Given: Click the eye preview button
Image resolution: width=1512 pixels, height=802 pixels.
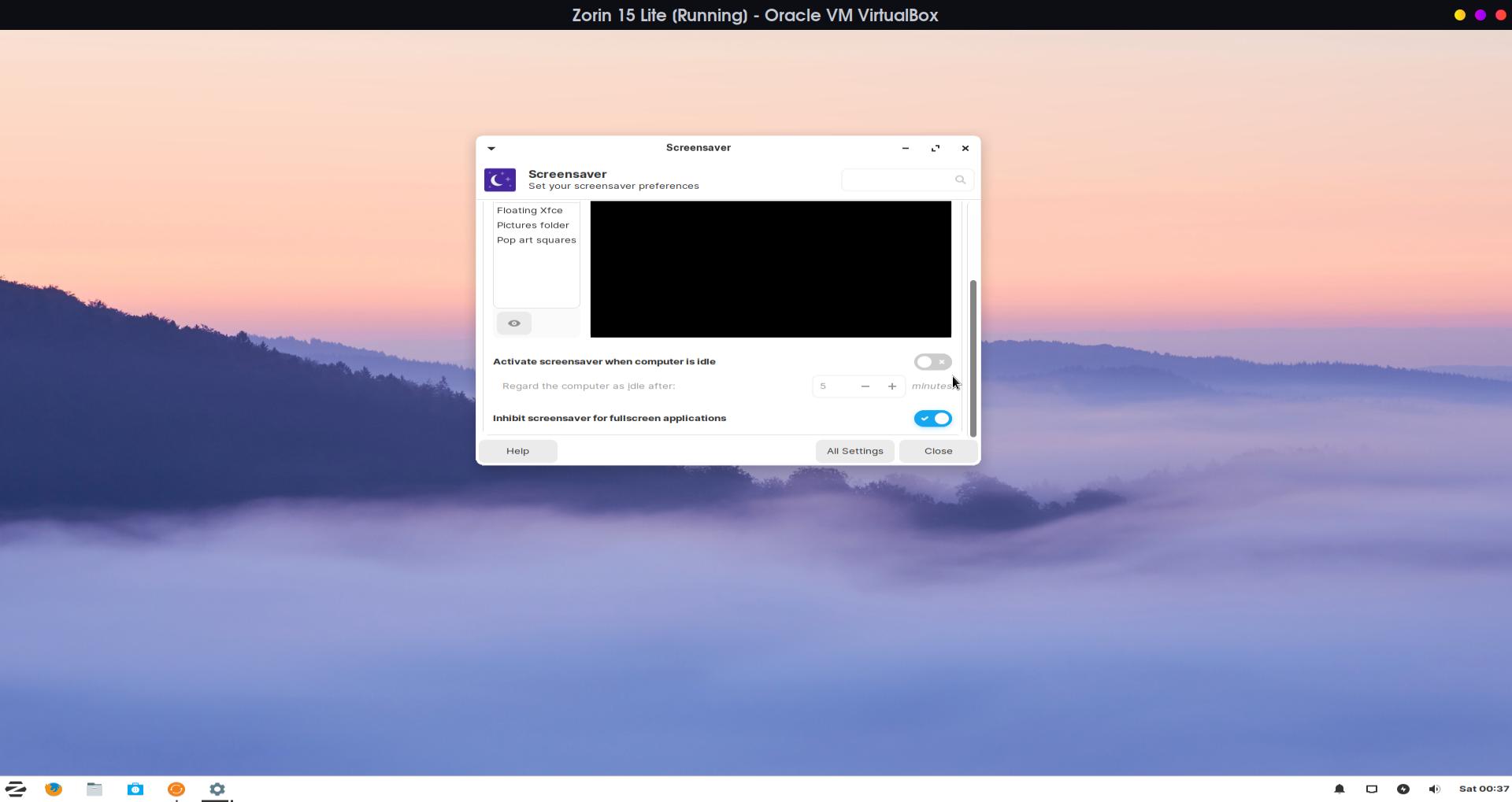Looking at the screenshot, I should click(514, 323).
